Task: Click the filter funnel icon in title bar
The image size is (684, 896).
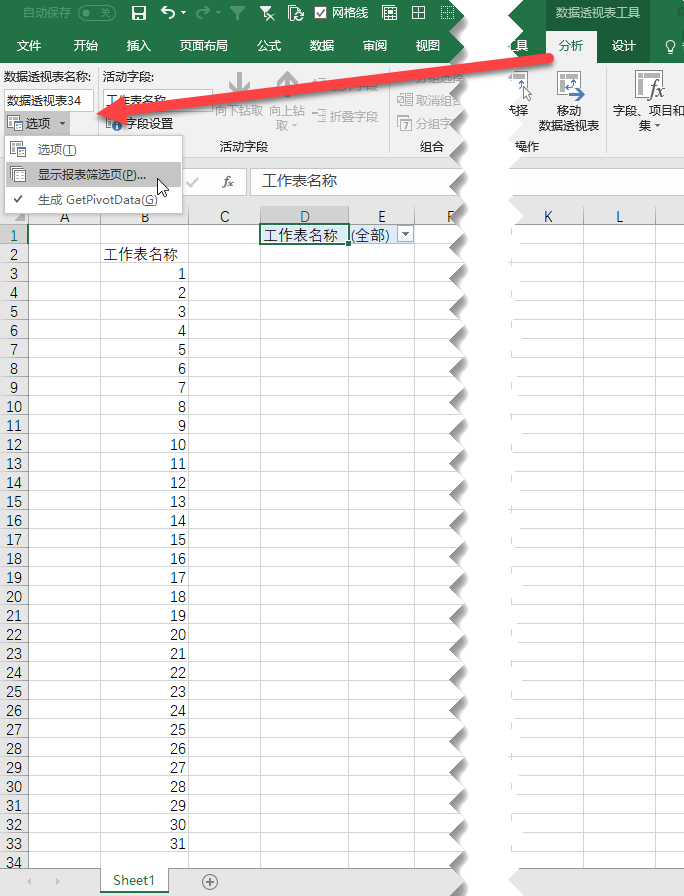Action: tap(236, 13)
